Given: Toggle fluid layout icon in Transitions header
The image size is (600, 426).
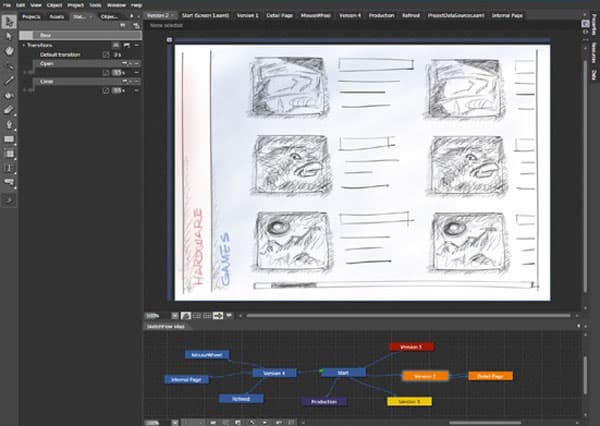Looking at the screenshot, I should (116, 45).
